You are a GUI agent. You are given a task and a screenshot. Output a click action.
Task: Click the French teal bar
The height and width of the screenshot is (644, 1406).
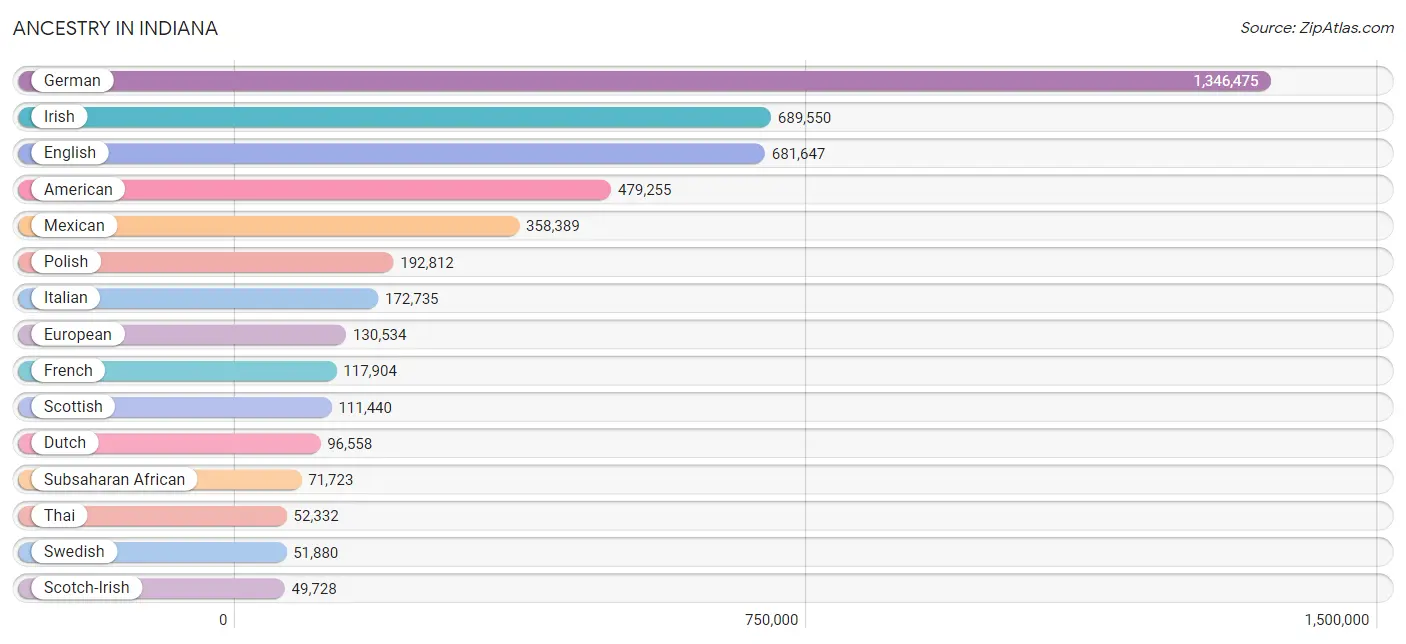[177, 370]
